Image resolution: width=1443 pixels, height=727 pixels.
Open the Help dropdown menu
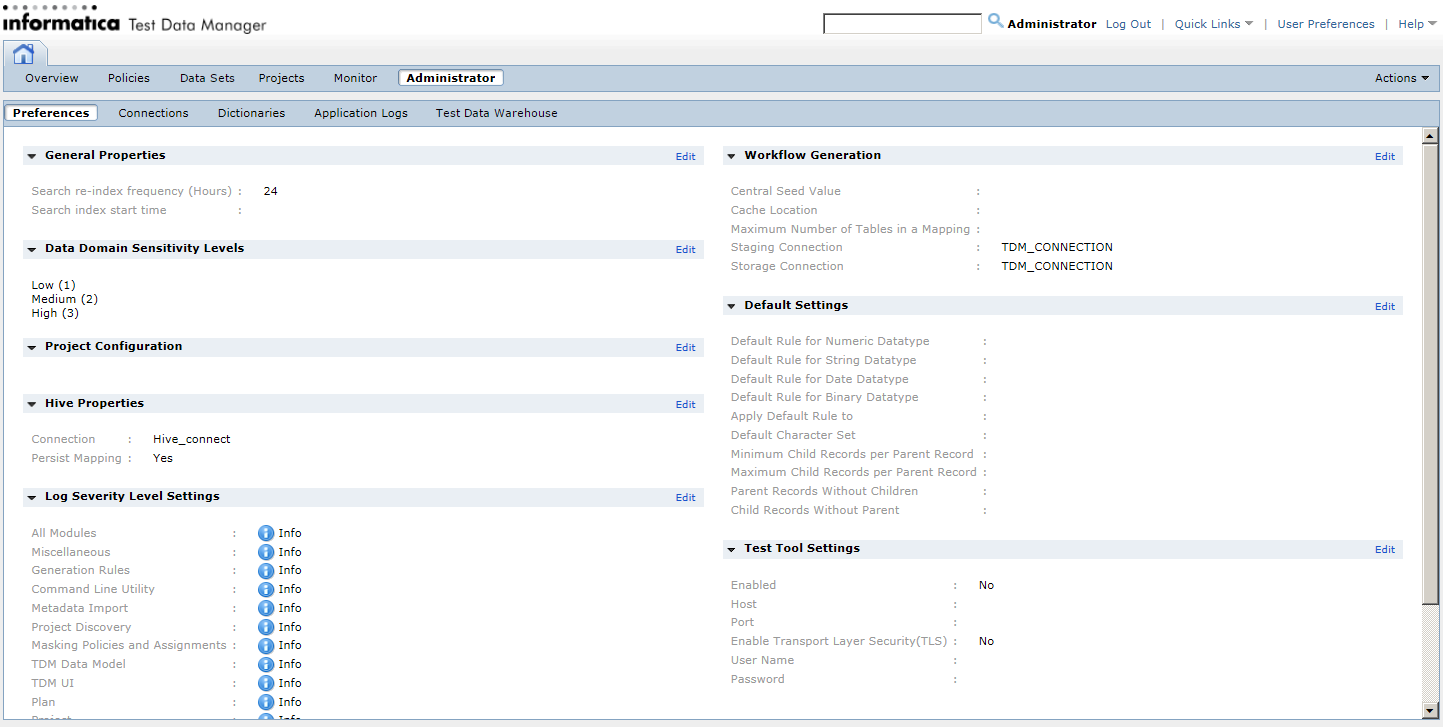[x=1417, y=24]
